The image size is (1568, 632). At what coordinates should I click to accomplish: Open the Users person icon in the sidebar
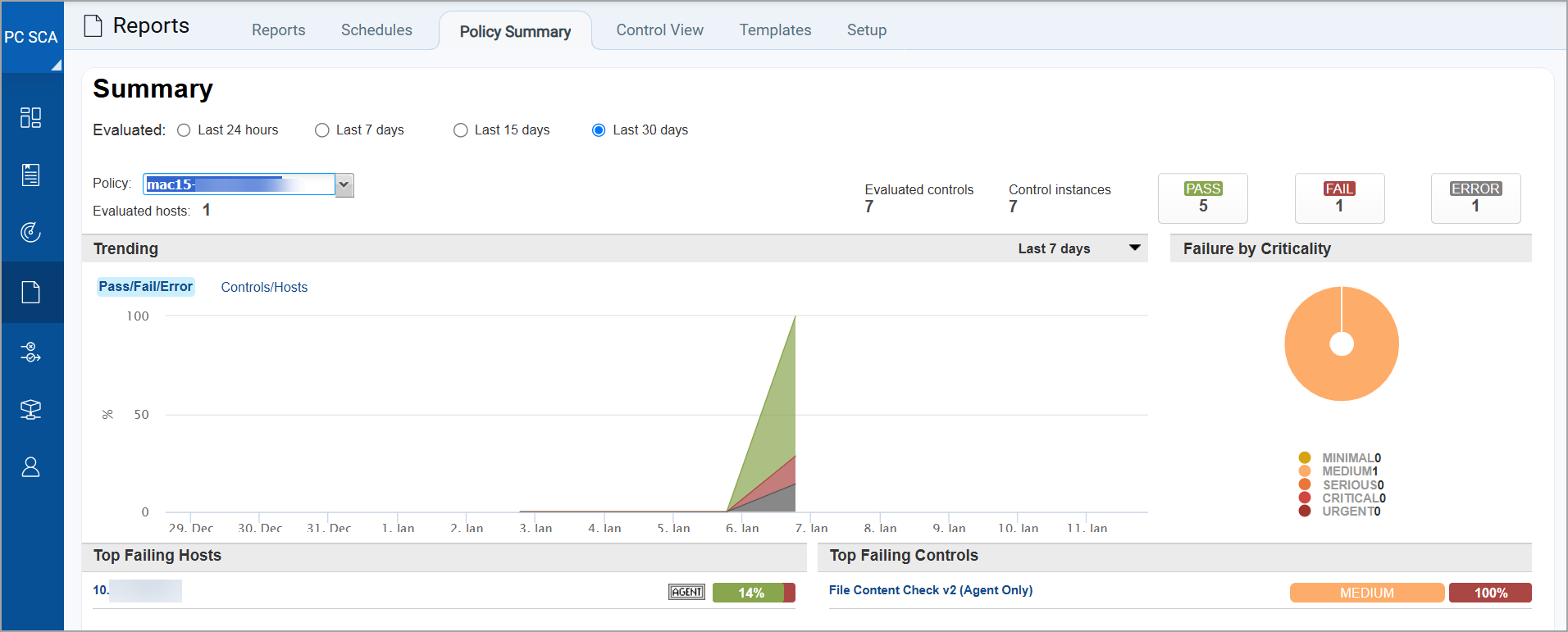point(30,467)
